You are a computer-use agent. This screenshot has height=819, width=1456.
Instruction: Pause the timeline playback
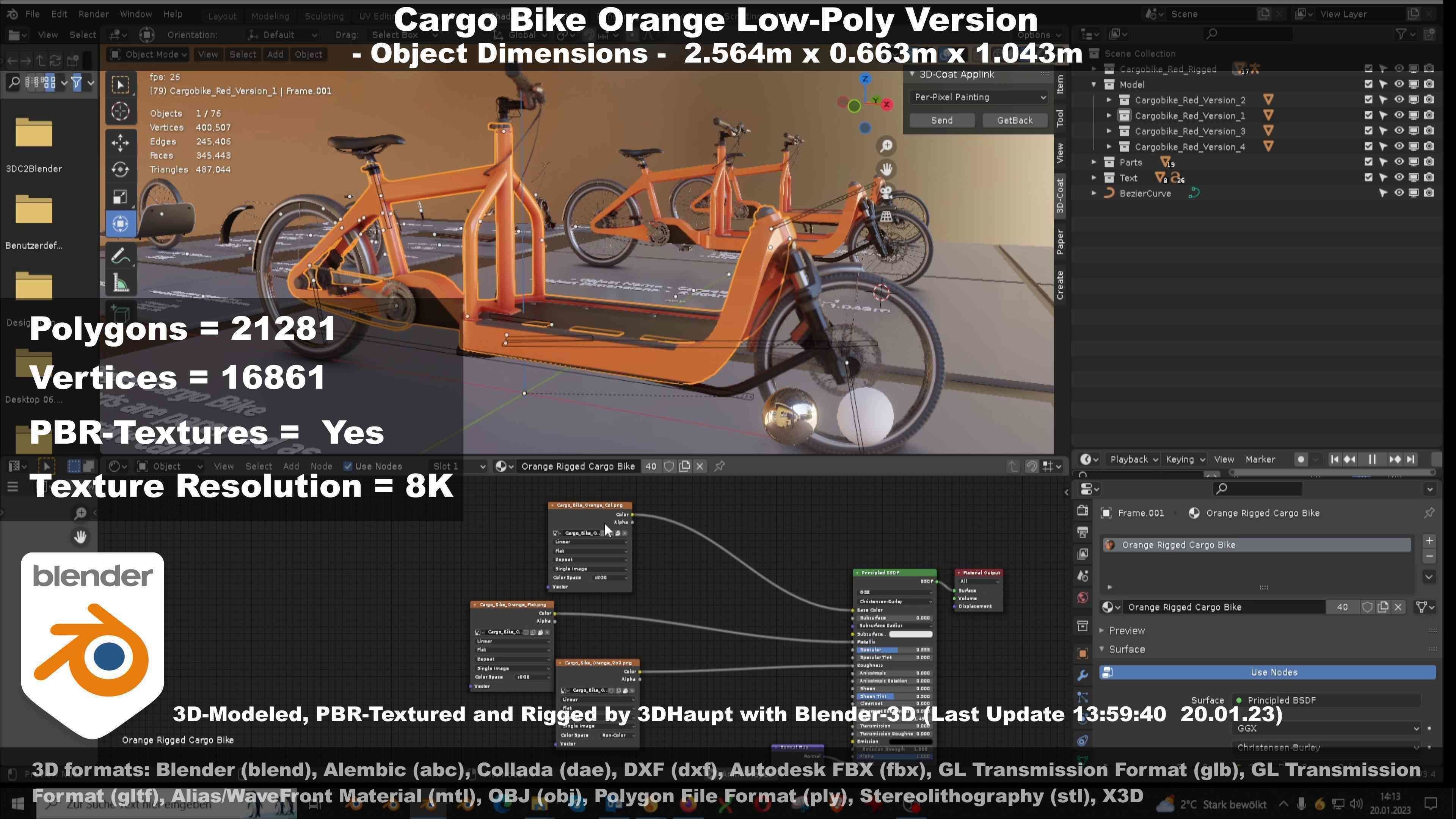(x=1372, y=460)
